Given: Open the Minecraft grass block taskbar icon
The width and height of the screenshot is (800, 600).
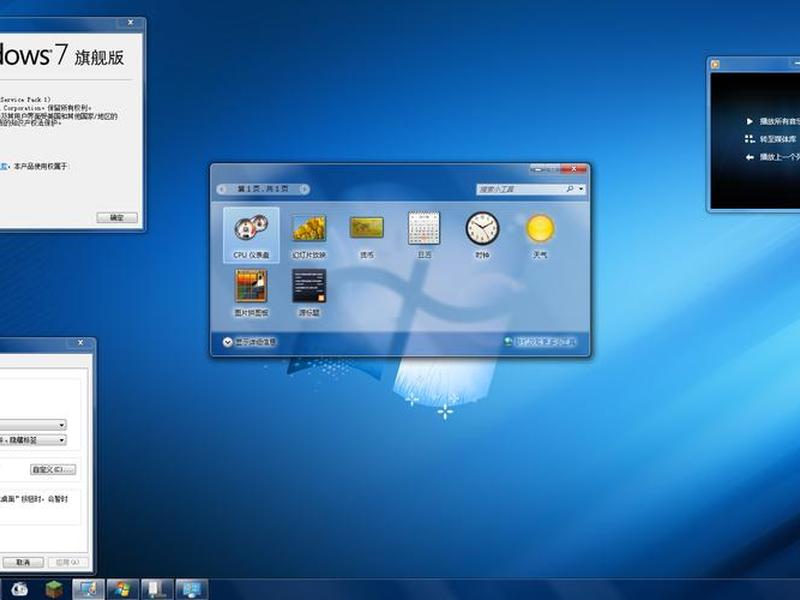Looking at the screenshot, I should (54, 589).
